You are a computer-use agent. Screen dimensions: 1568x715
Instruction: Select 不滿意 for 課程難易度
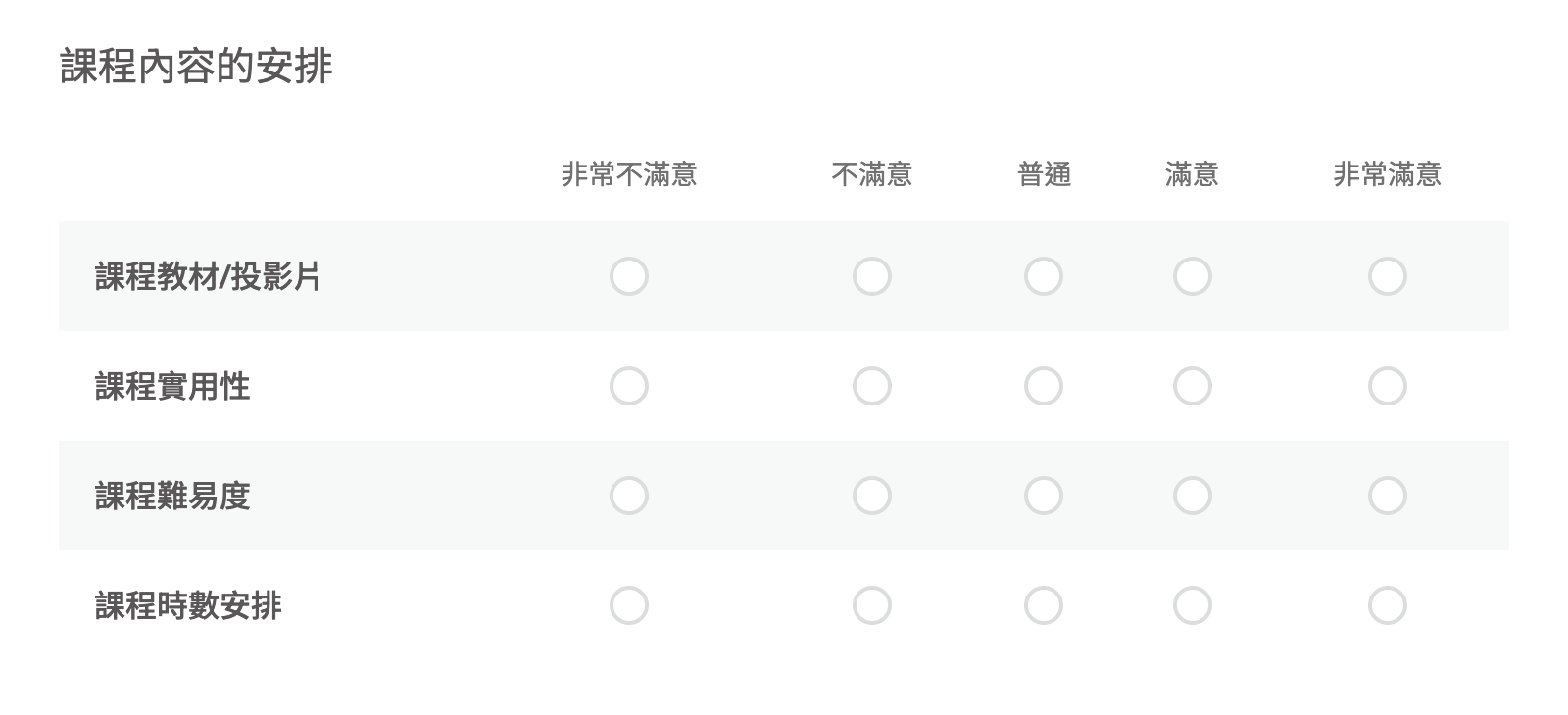[871, 497]
